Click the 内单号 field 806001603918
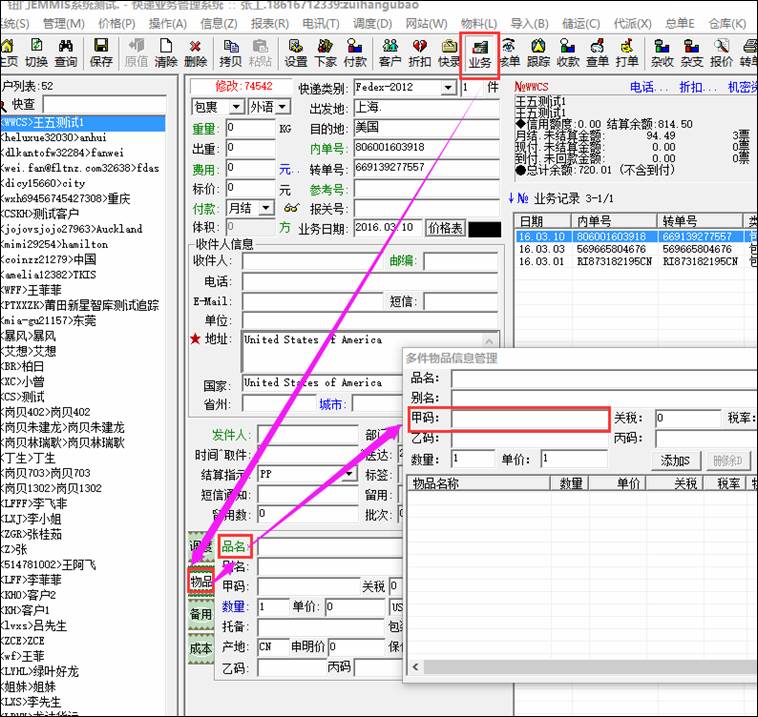758x717 pixels. [x=426, y=147]
